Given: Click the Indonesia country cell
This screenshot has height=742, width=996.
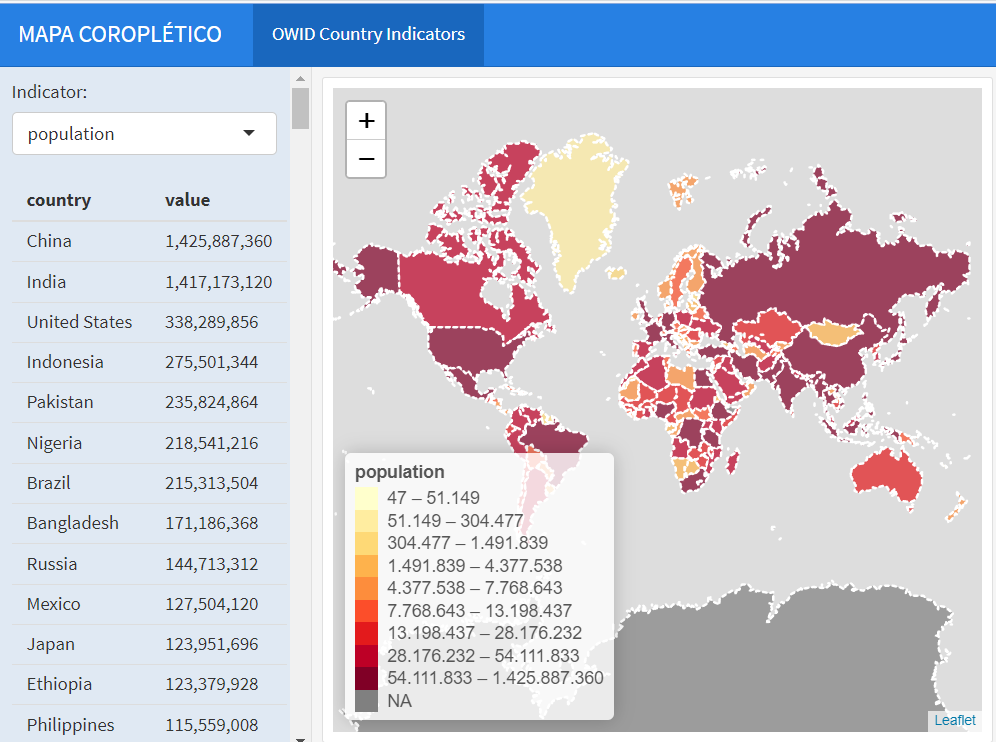Looking at the screenshot, I should coord(65,362).
